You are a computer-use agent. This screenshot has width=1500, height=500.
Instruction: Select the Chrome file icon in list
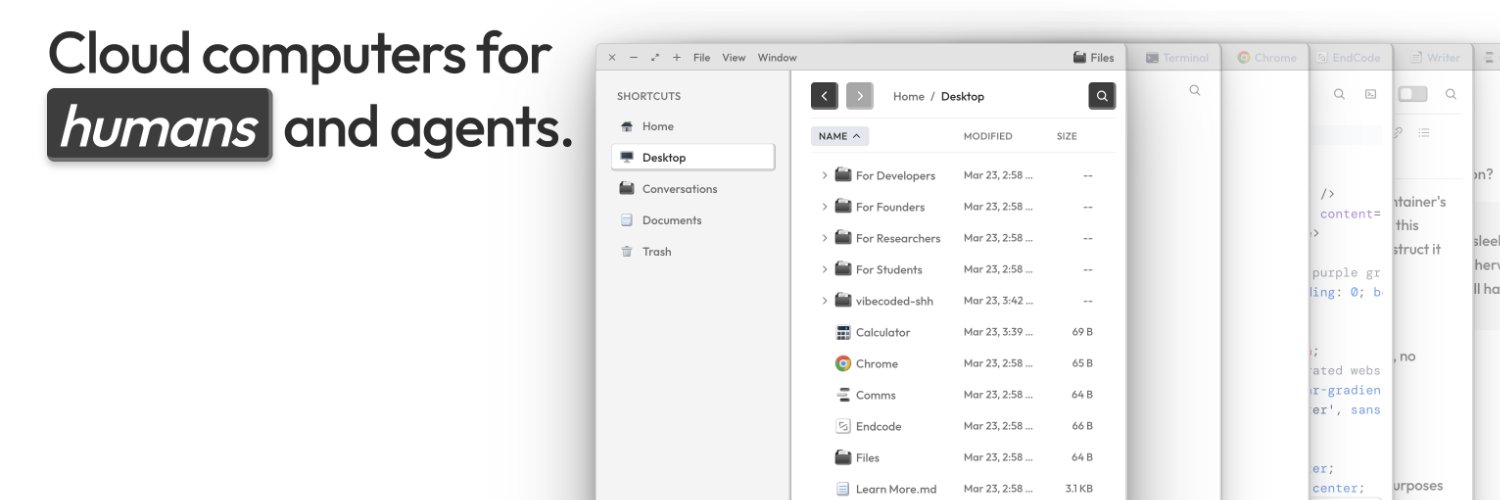(x=843, y=363)
